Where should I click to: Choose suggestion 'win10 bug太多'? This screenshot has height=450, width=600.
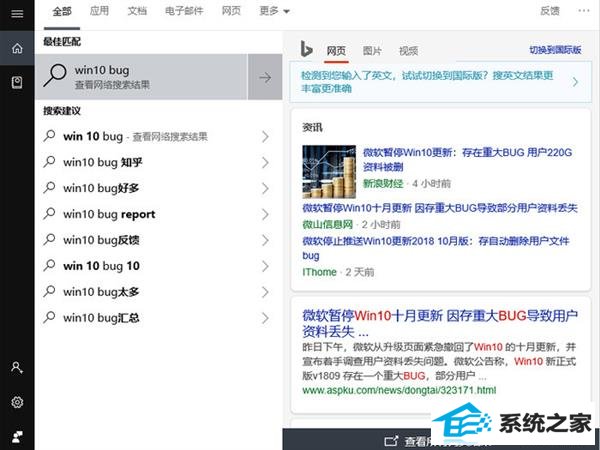101,292
